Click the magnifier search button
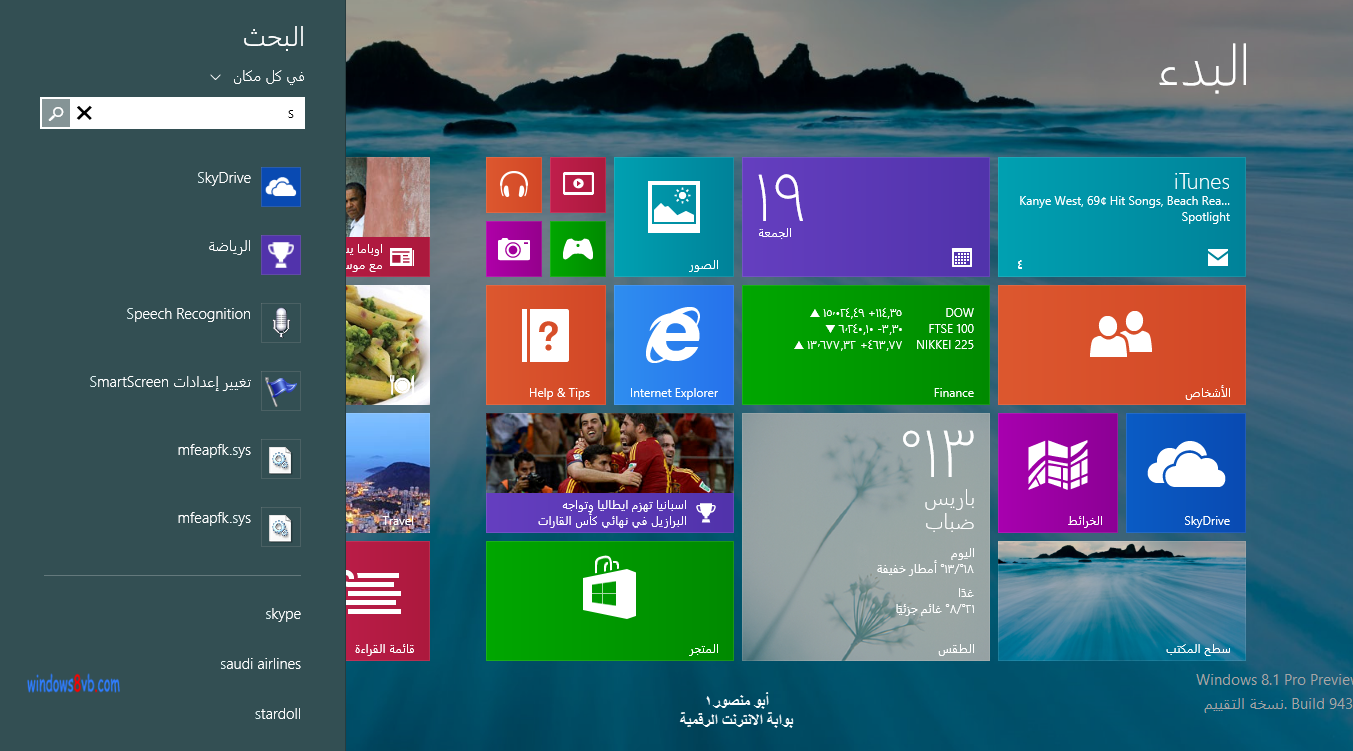Image resolution: width=1353 pixels, height=751 pixels. [56, 114]
